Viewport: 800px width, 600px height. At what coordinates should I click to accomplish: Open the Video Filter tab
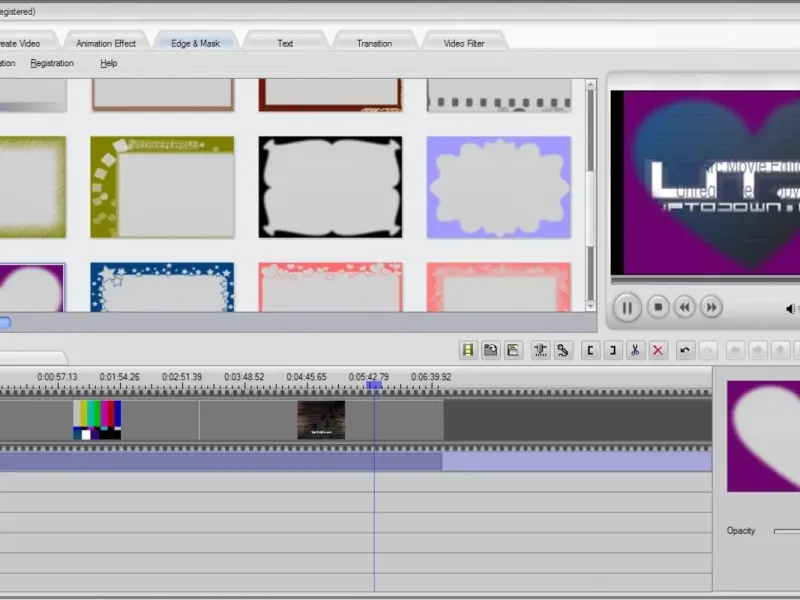[x=464, y=43]
